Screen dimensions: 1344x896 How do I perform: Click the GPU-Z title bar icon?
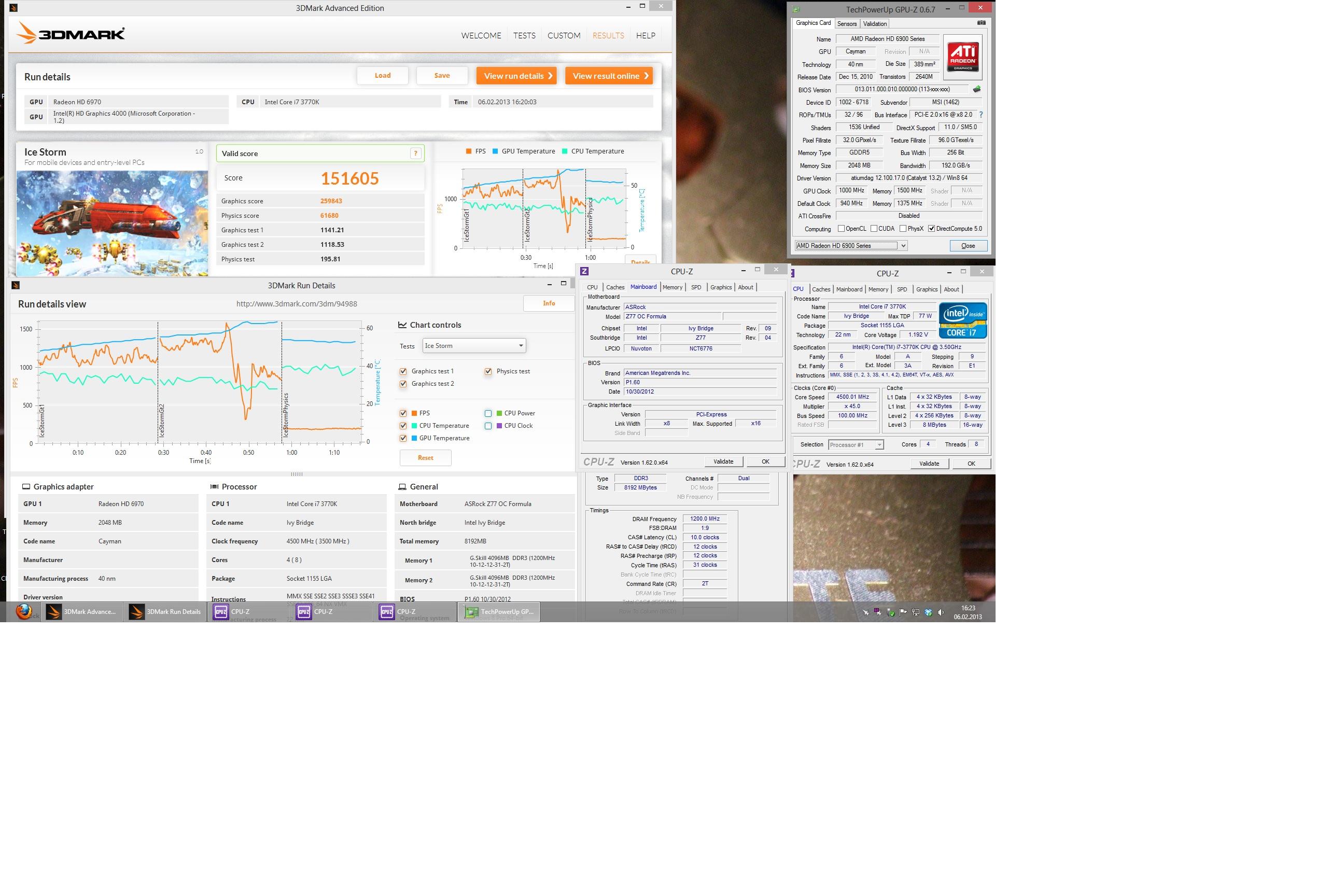coord(796,10)
